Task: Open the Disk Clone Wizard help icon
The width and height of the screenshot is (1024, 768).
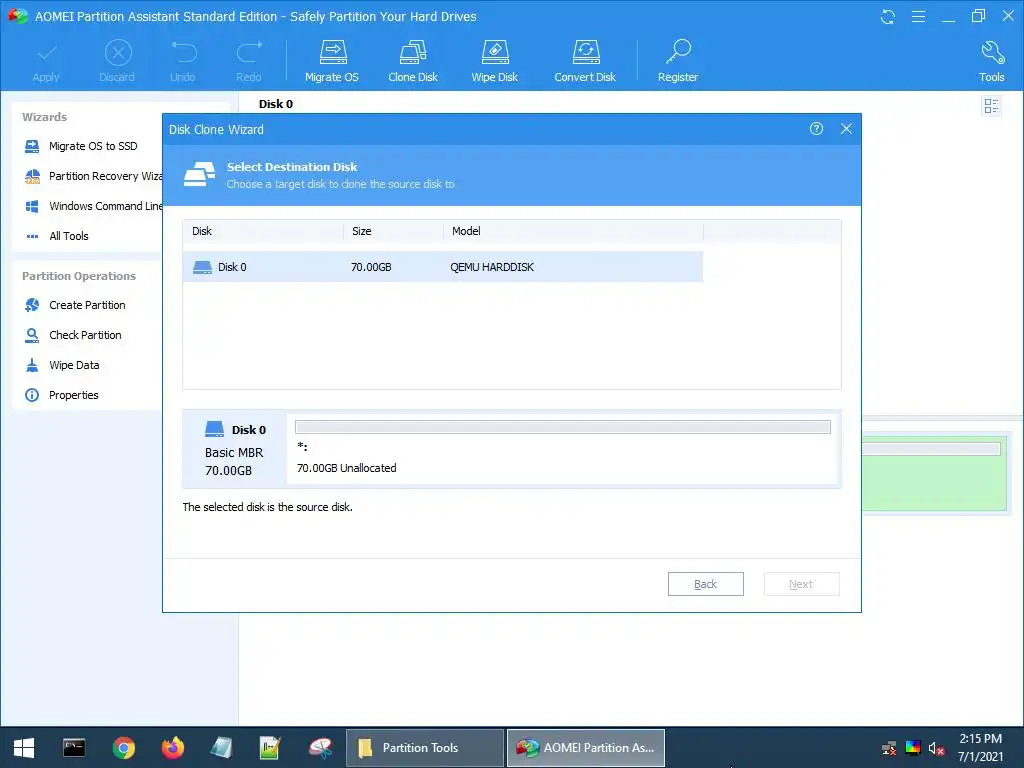Action: (816, 129)
